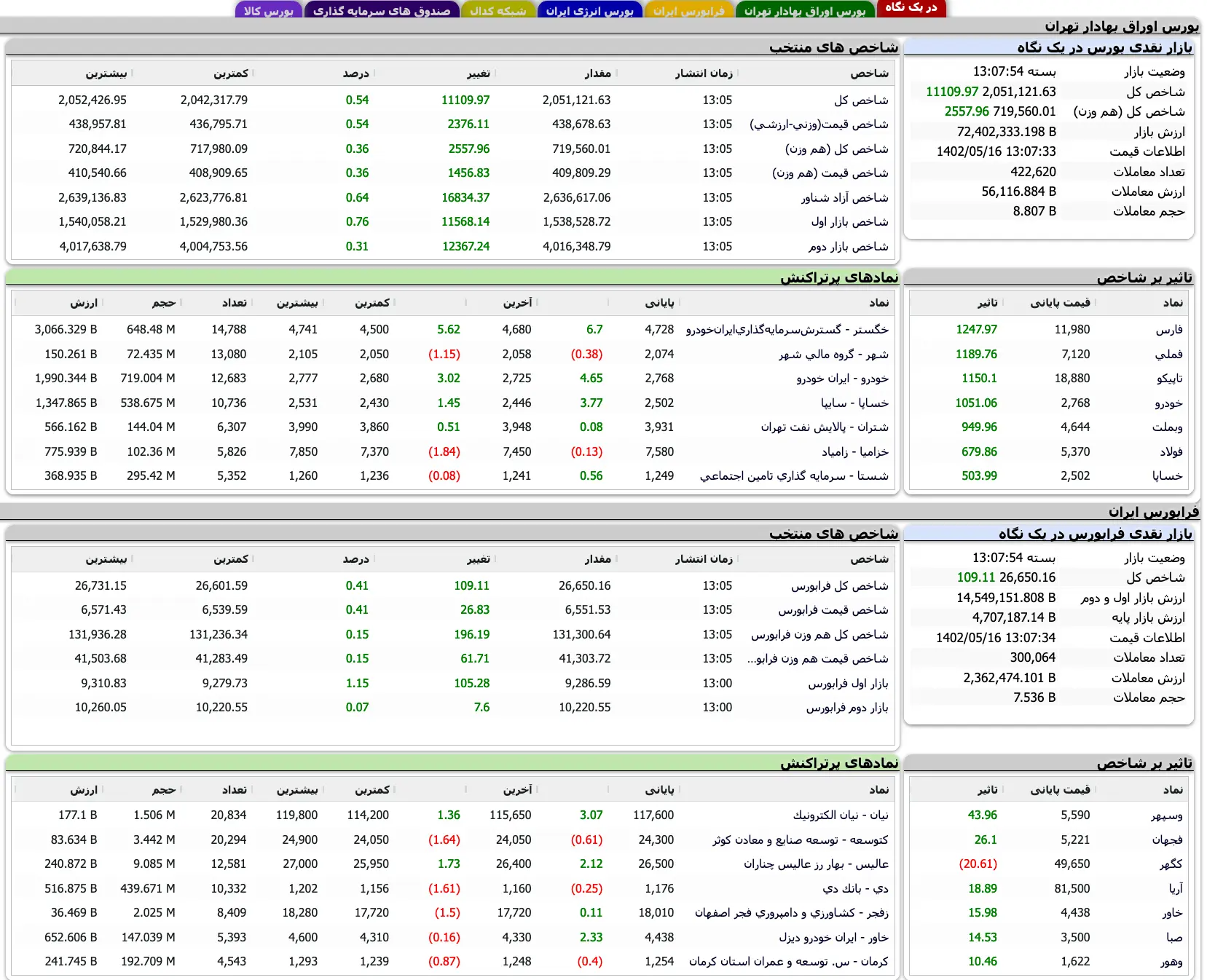This screenshot has height=980, width=1207.
Task: Open 'صندوق های سرمایه گذاری' tab
Action: coord(382,11)
